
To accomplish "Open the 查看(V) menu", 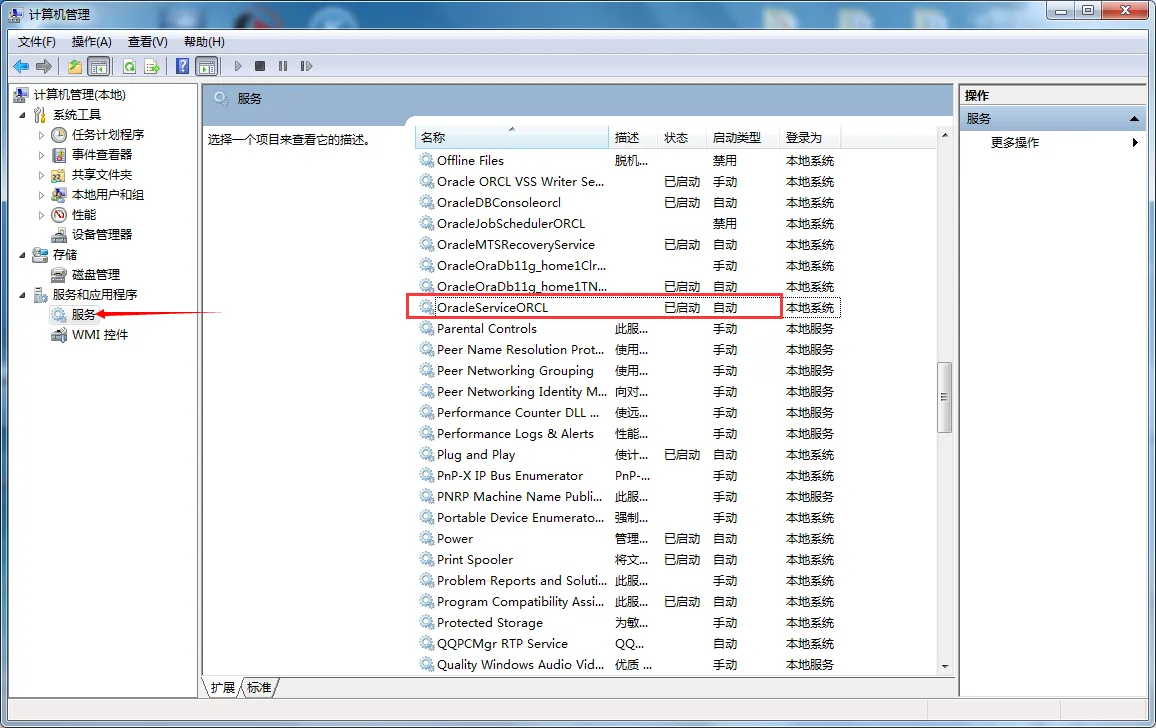I will tap(147, 42).
